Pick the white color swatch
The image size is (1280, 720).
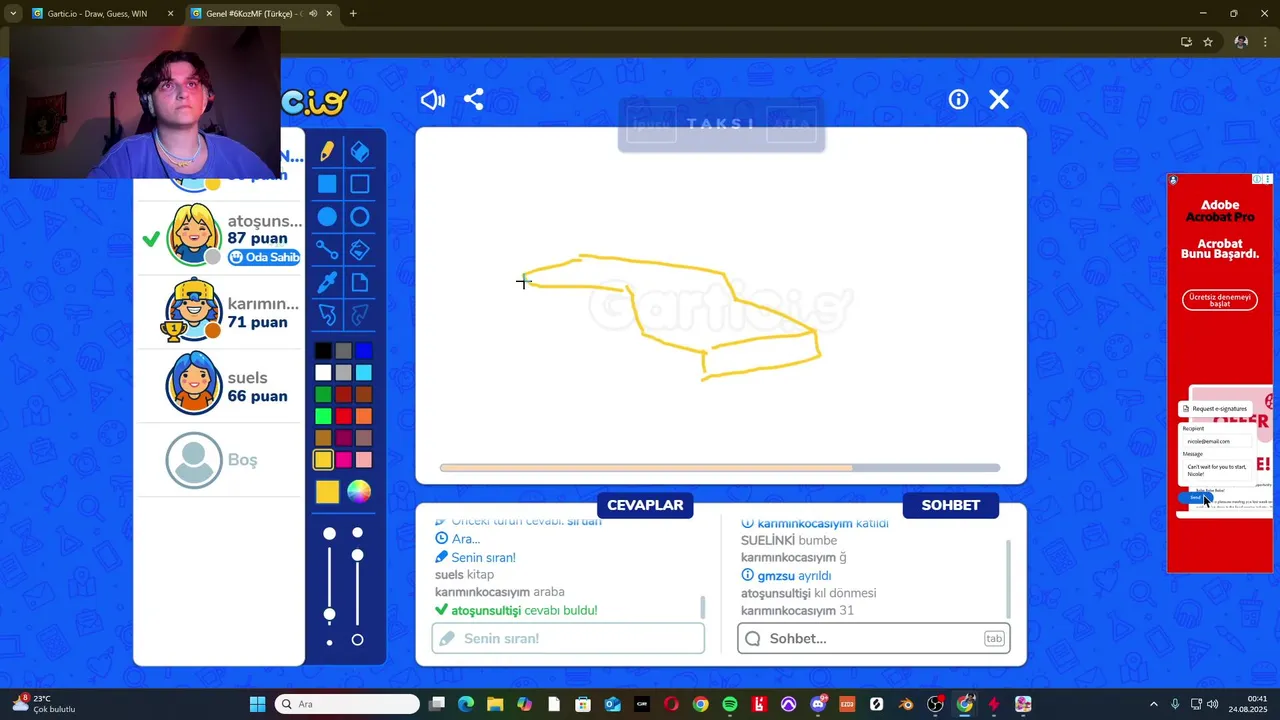[x=323, y=373]
